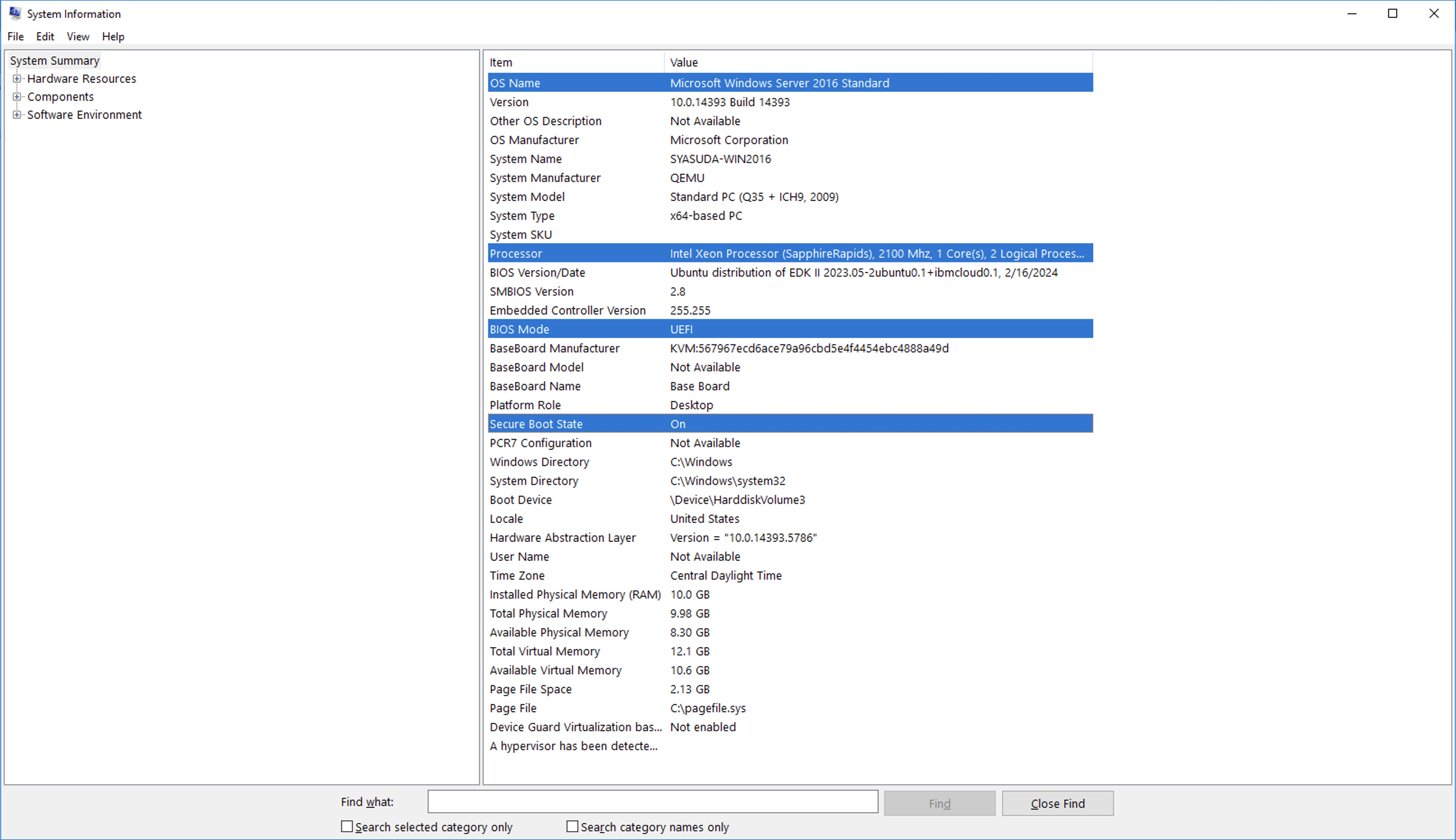Click inside the Find what text field

coord(652,801)
